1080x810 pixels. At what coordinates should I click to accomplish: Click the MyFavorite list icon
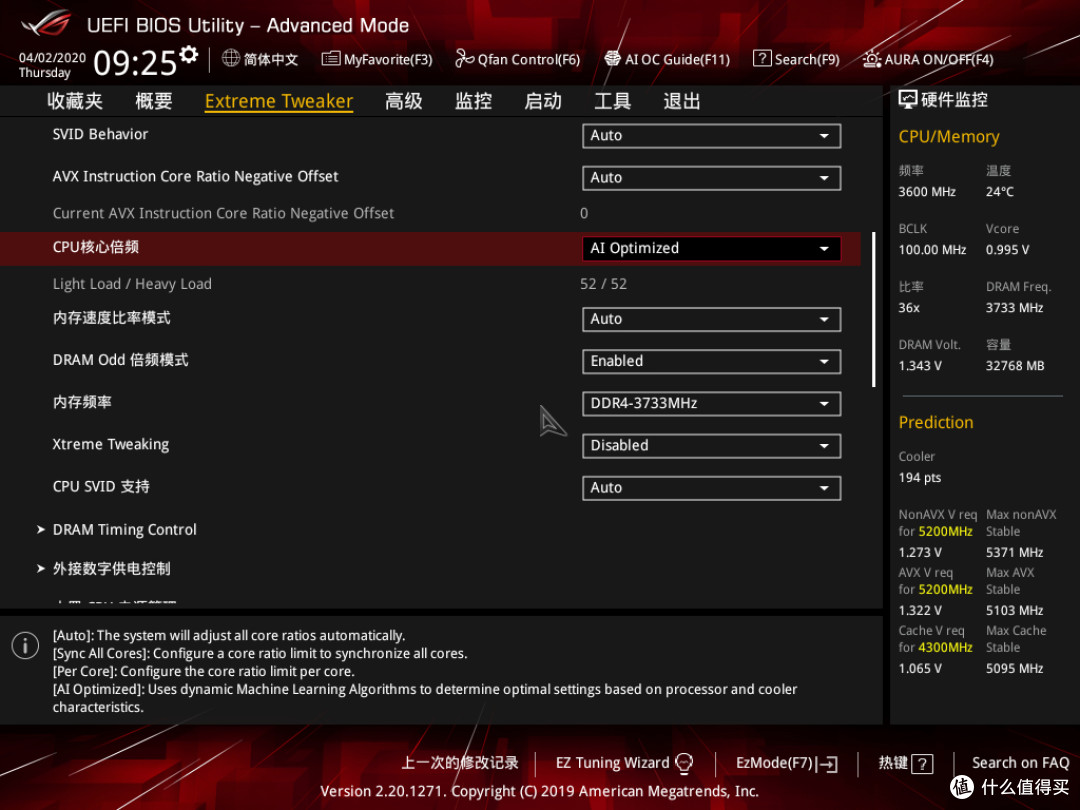331,59
